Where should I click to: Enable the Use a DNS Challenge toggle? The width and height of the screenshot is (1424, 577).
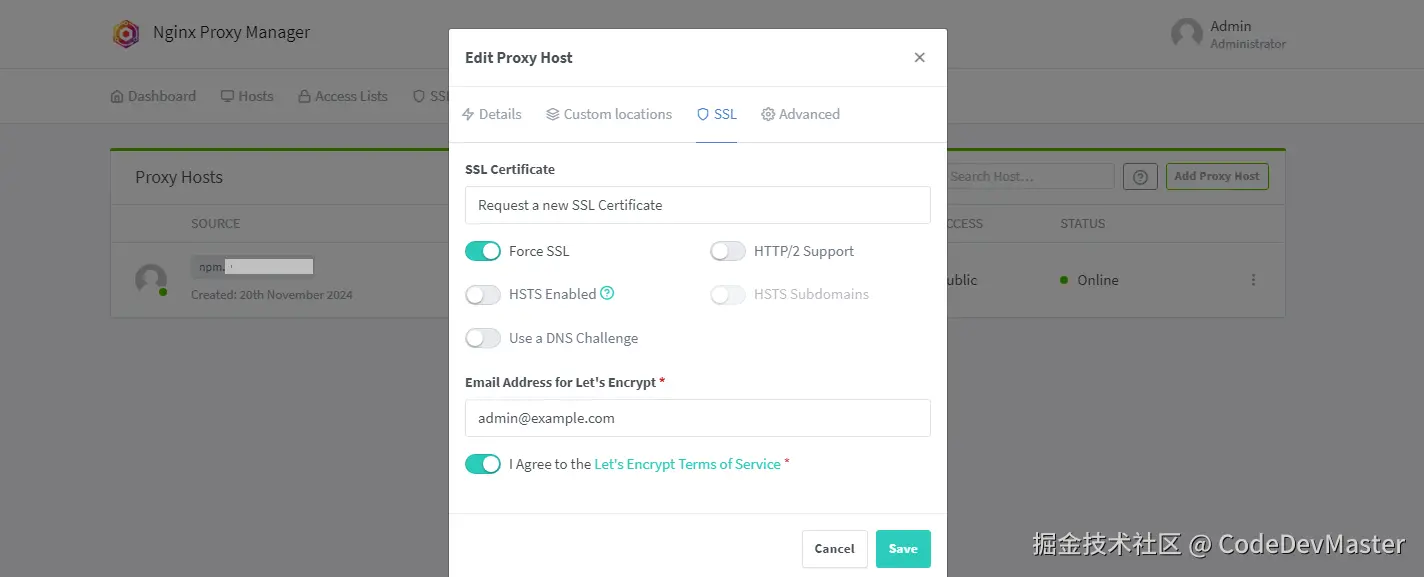pyautogui.click(x=483, y=338)
